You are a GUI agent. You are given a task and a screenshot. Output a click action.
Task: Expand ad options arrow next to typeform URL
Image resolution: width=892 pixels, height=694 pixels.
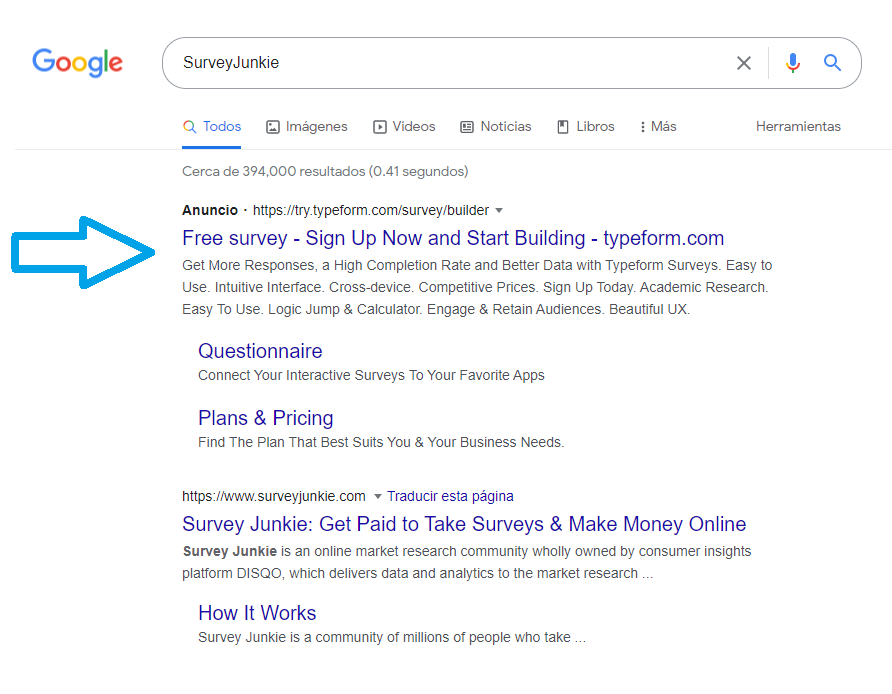(499, 210)
